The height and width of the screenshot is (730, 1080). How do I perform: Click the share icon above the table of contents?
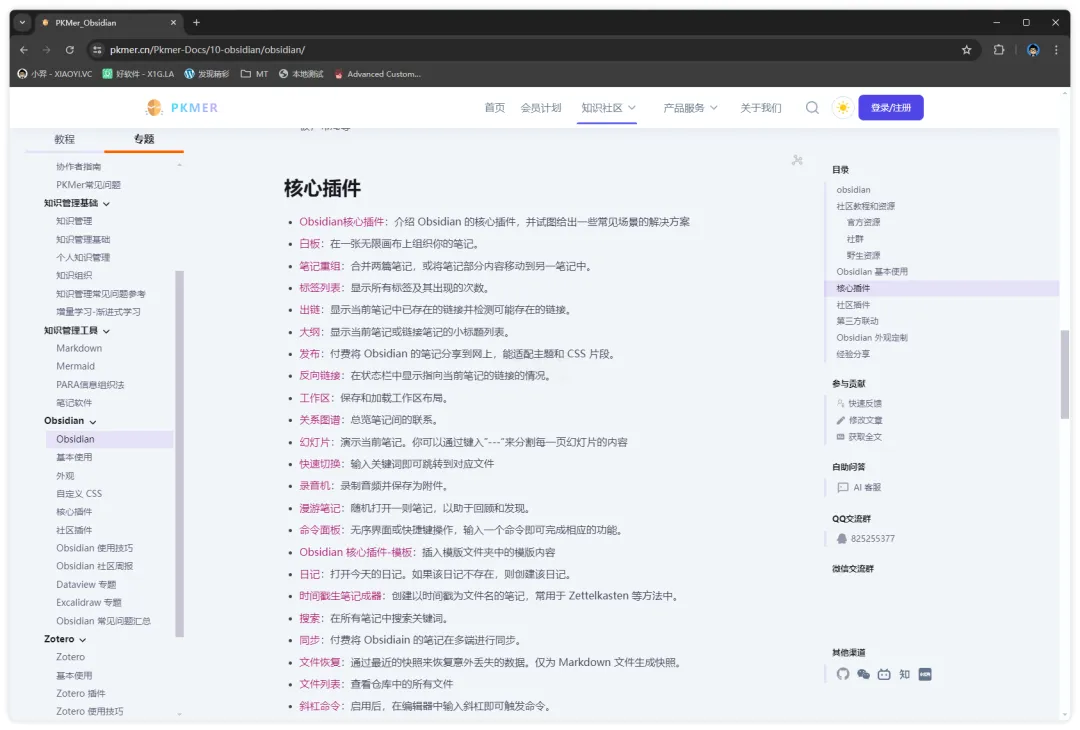click(x=797, y=159)
